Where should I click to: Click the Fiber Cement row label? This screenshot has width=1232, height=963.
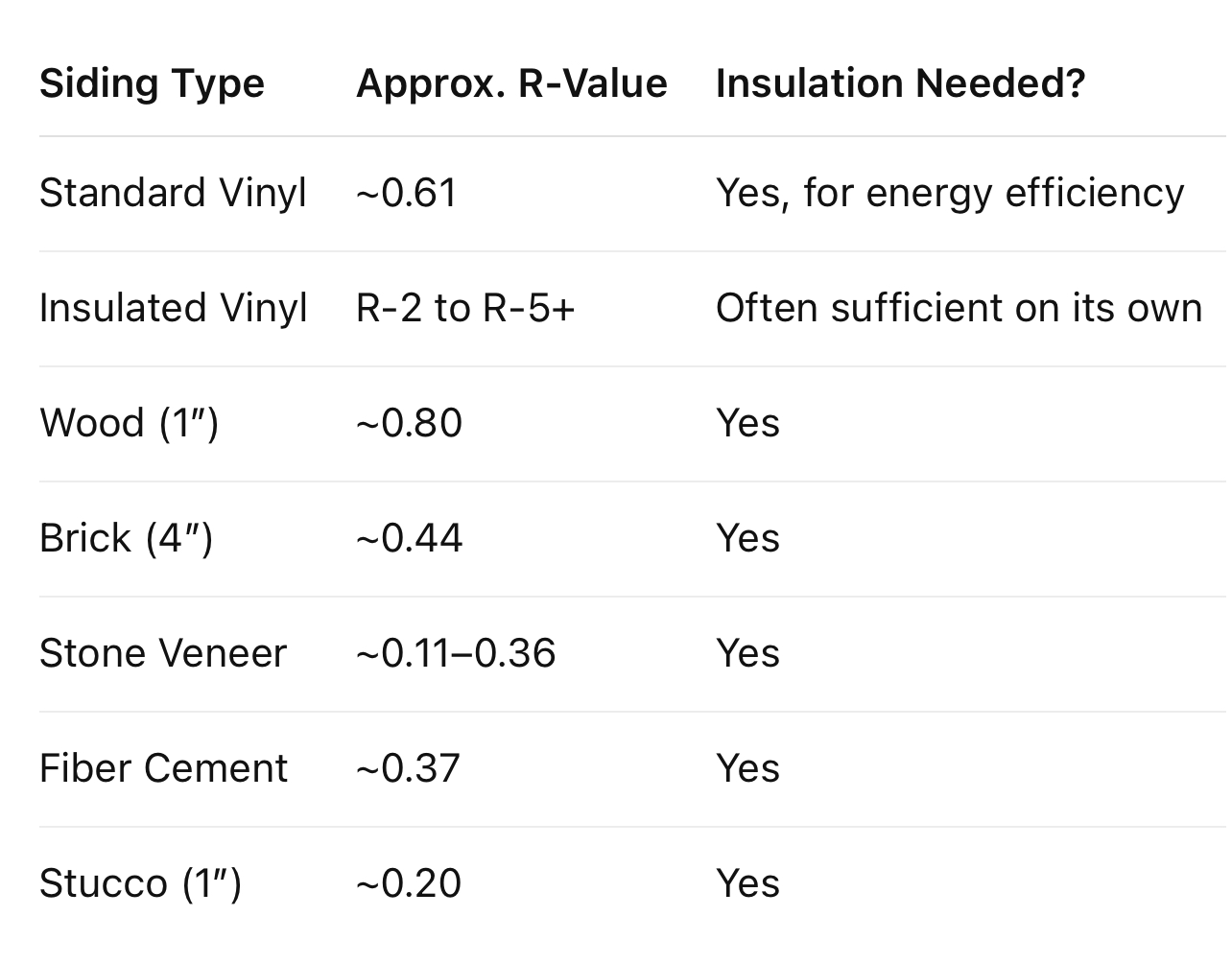pos(163,768)
